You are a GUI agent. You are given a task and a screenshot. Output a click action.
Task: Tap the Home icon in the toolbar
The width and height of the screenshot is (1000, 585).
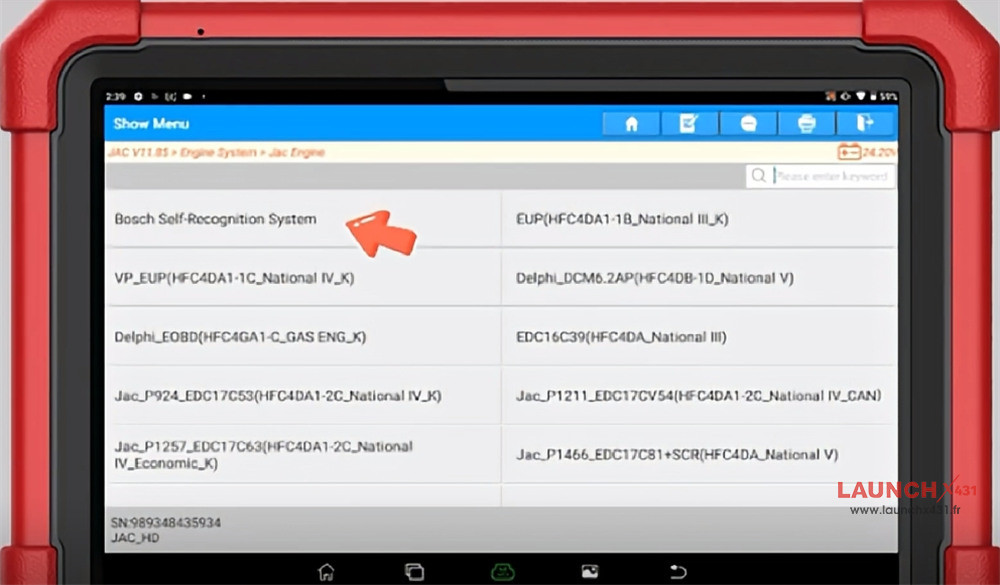(x=631, y=123)
